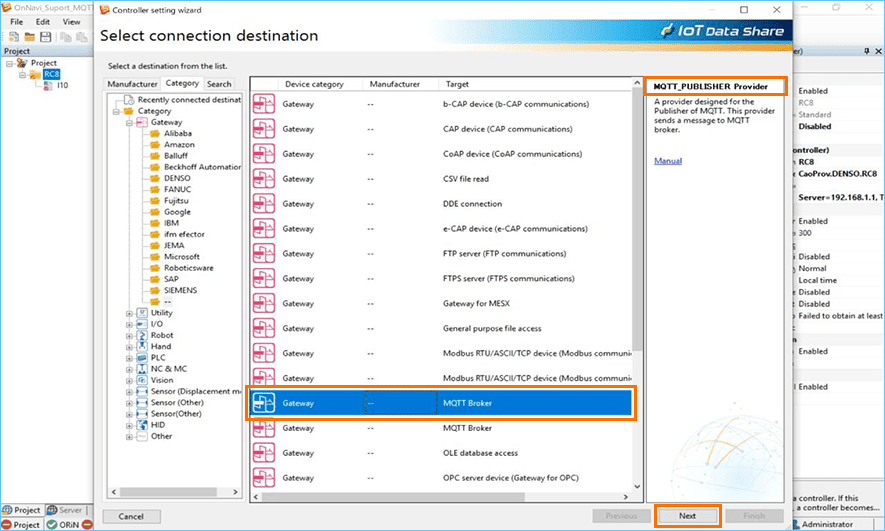Click the pin icon in background window panel
This screenshot has width=885, height=531.
coord(867,51)
